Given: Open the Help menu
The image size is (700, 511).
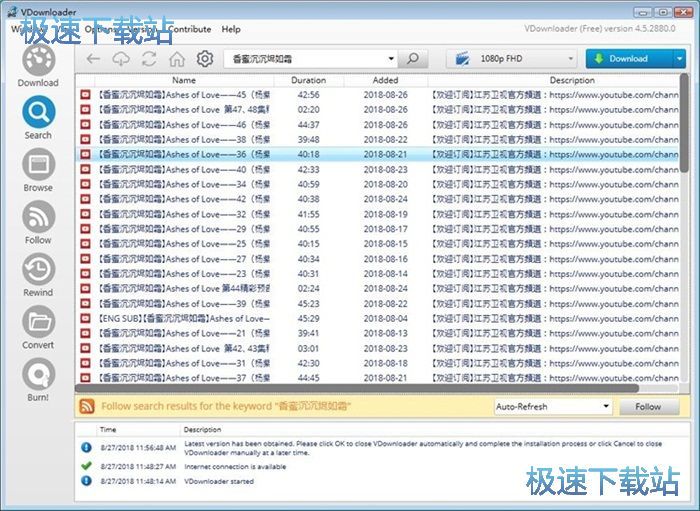Looking at the screenshot, I should click(231, 29).
